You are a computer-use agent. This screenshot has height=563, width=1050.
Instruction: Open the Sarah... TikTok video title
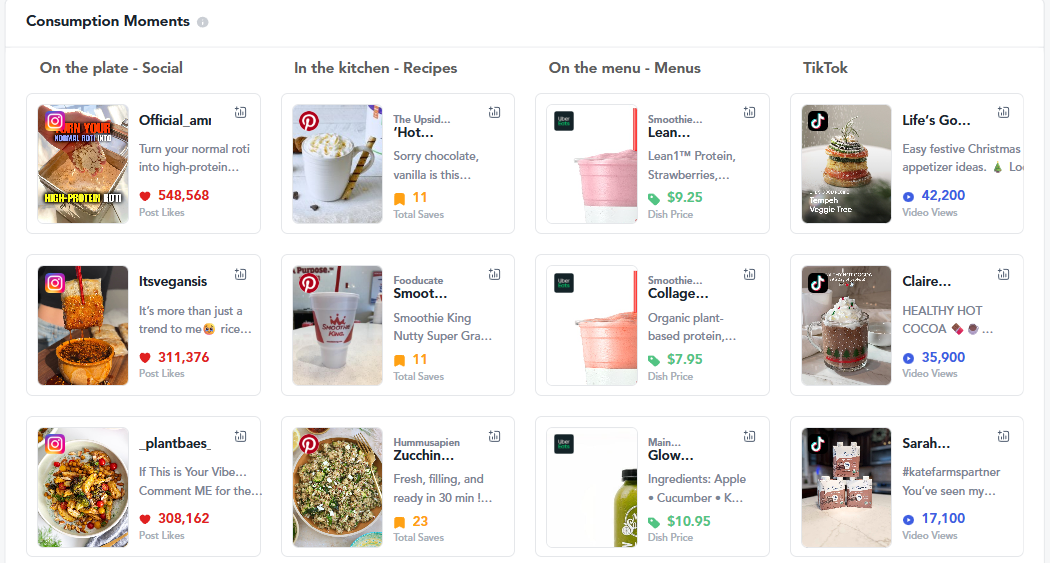(926, 443)
